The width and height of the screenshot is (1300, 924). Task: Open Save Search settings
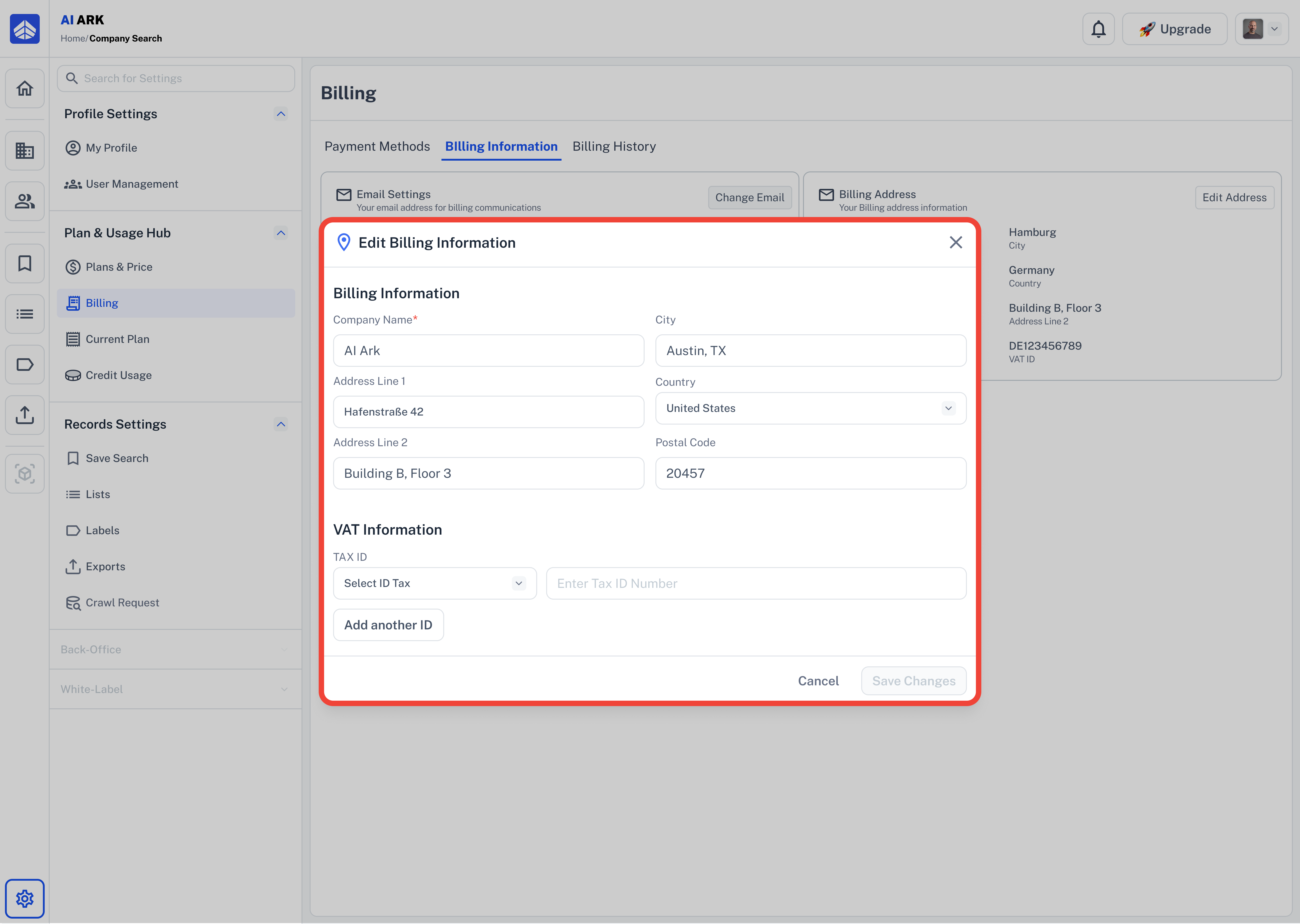coord(176,458)
